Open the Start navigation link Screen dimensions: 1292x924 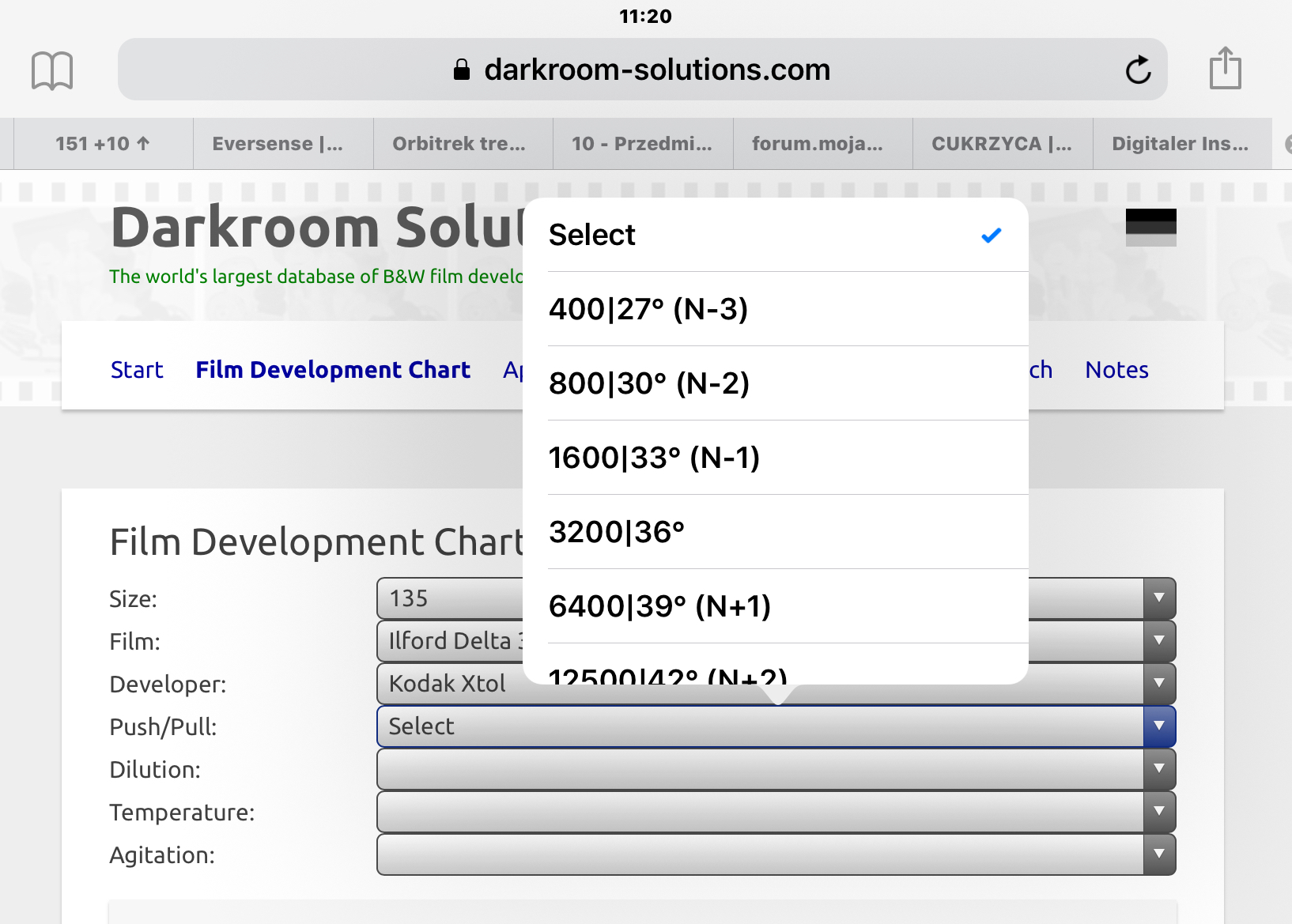coord(137,370)
